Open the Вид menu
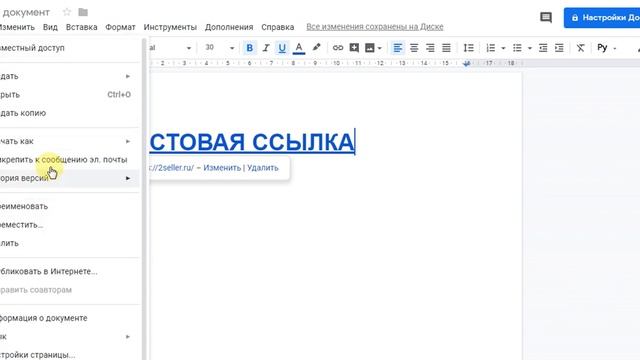Image resolution: width=640 pixels, height=360 pixels. [x=50, y=27]
